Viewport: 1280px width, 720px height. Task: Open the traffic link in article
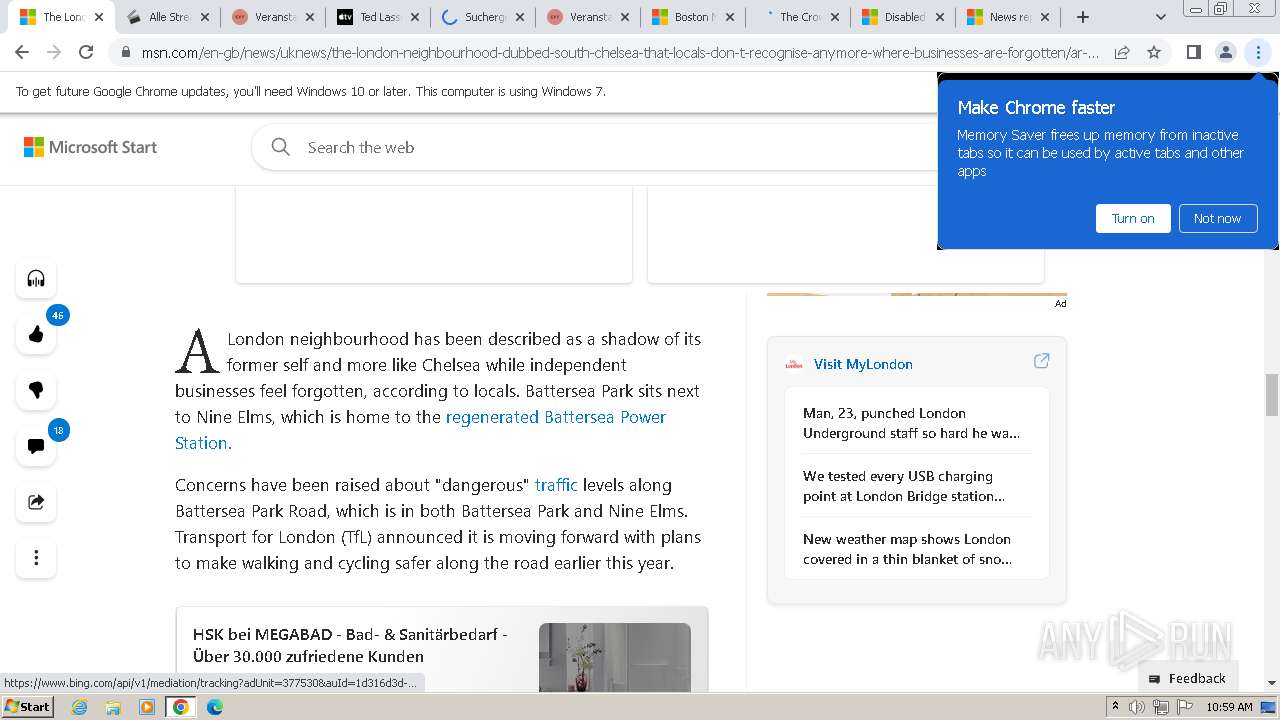(556, 485)
